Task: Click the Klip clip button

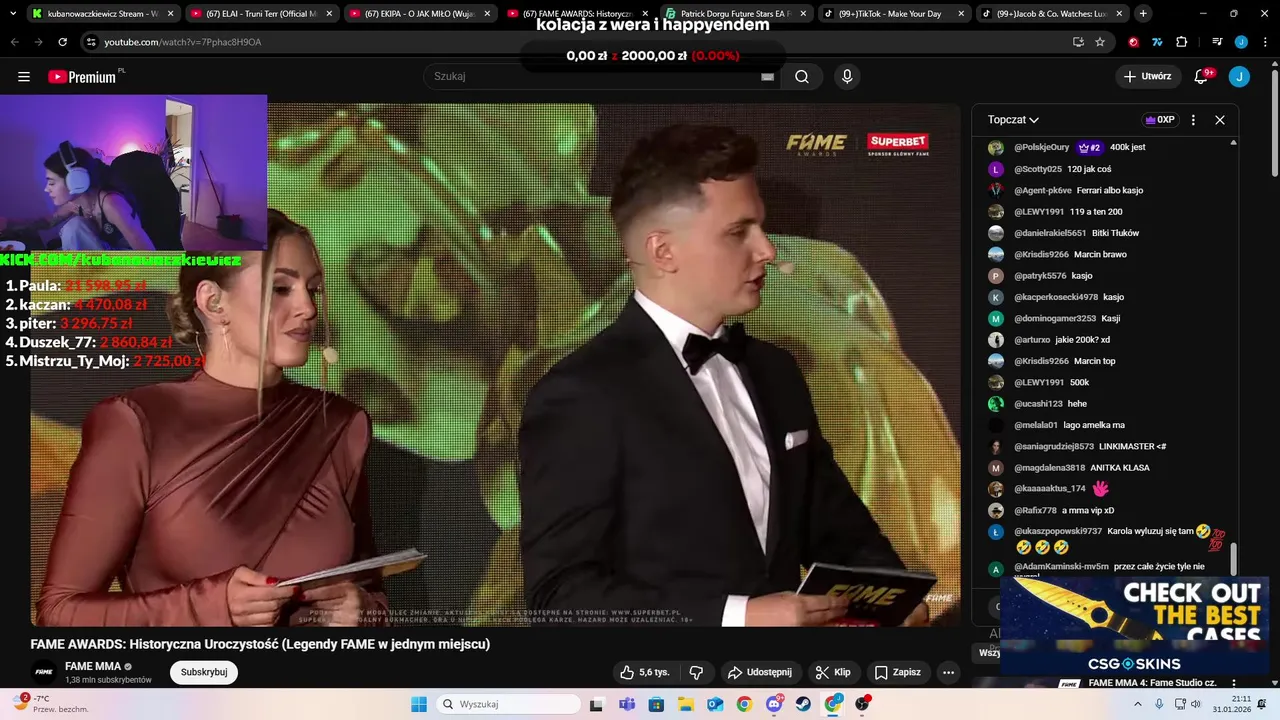Action: [833, 672]
